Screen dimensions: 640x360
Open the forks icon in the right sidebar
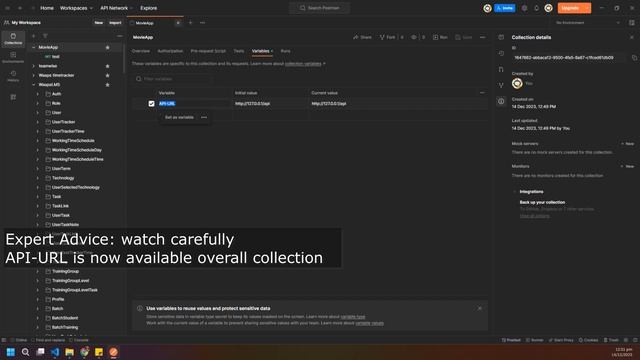[501, 85]
